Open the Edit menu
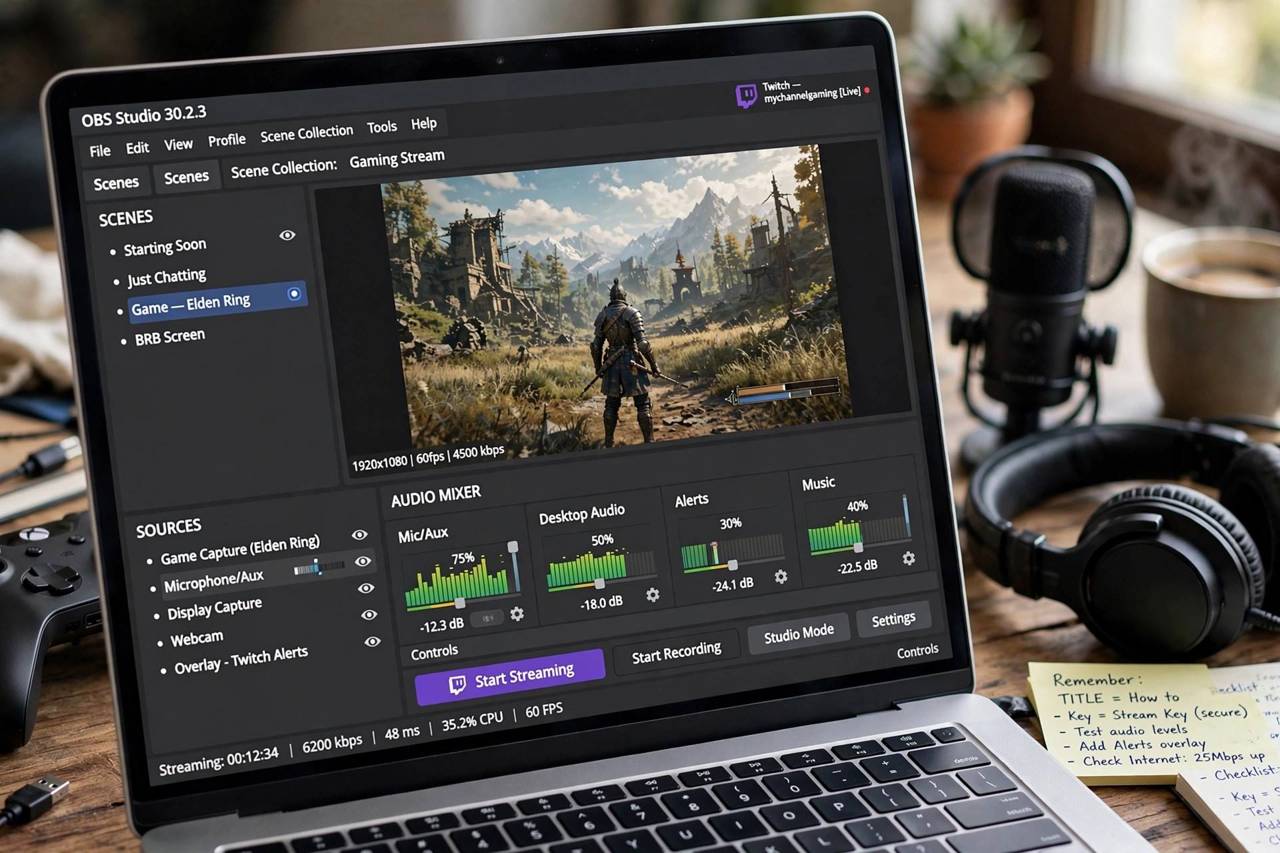The width and height of the screenshot is (1280, 853). [x=137, y=148]
